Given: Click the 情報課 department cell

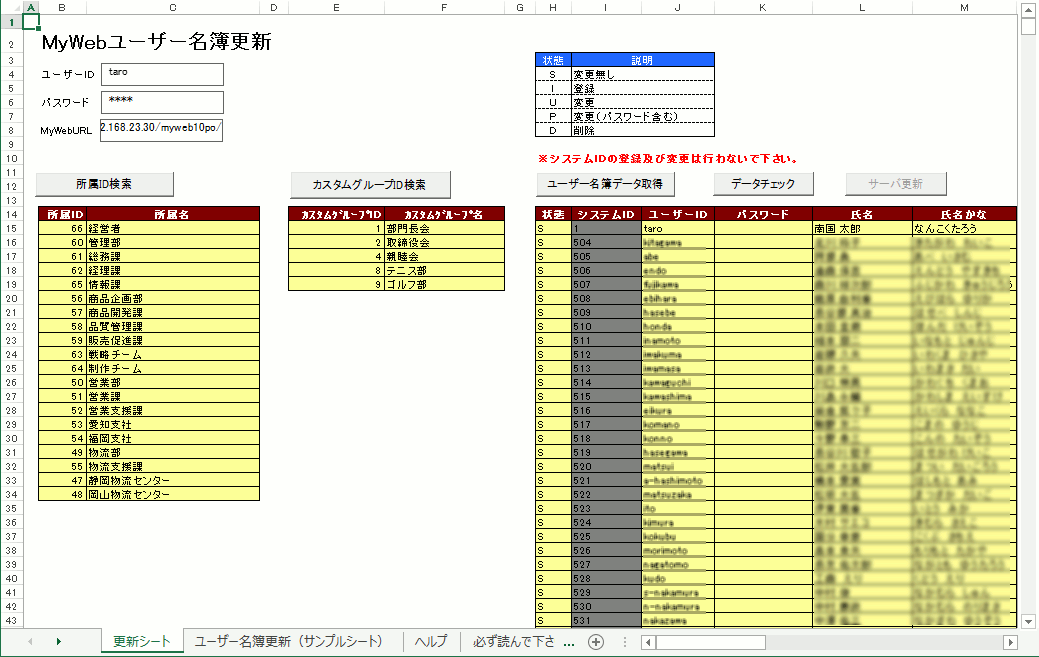Looking at the screenshot, I should (x=173, y=284).
